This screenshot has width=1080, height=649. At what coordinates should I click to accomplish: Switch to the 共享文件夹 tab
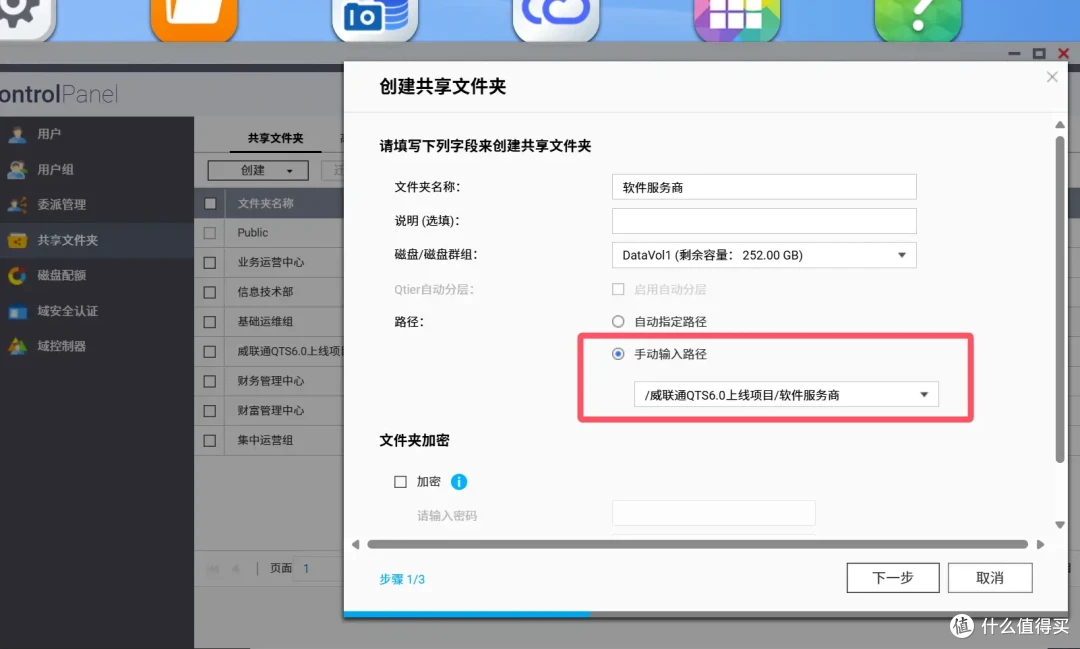point(276,138)
